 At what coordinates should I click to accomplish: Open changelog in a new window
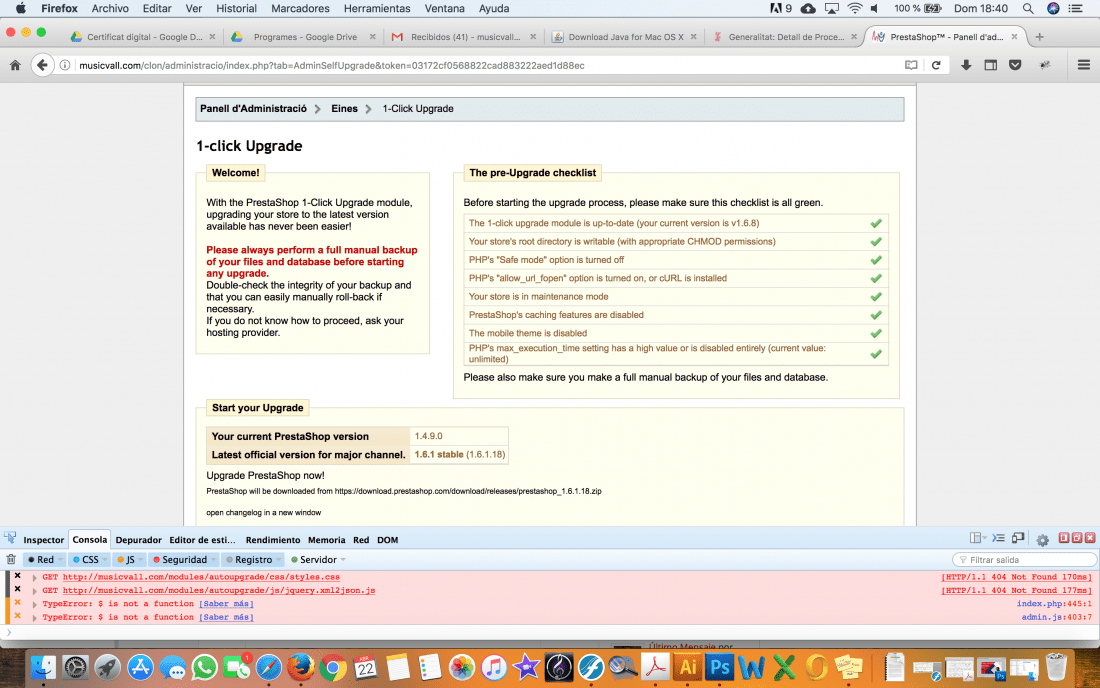(264, 513)
